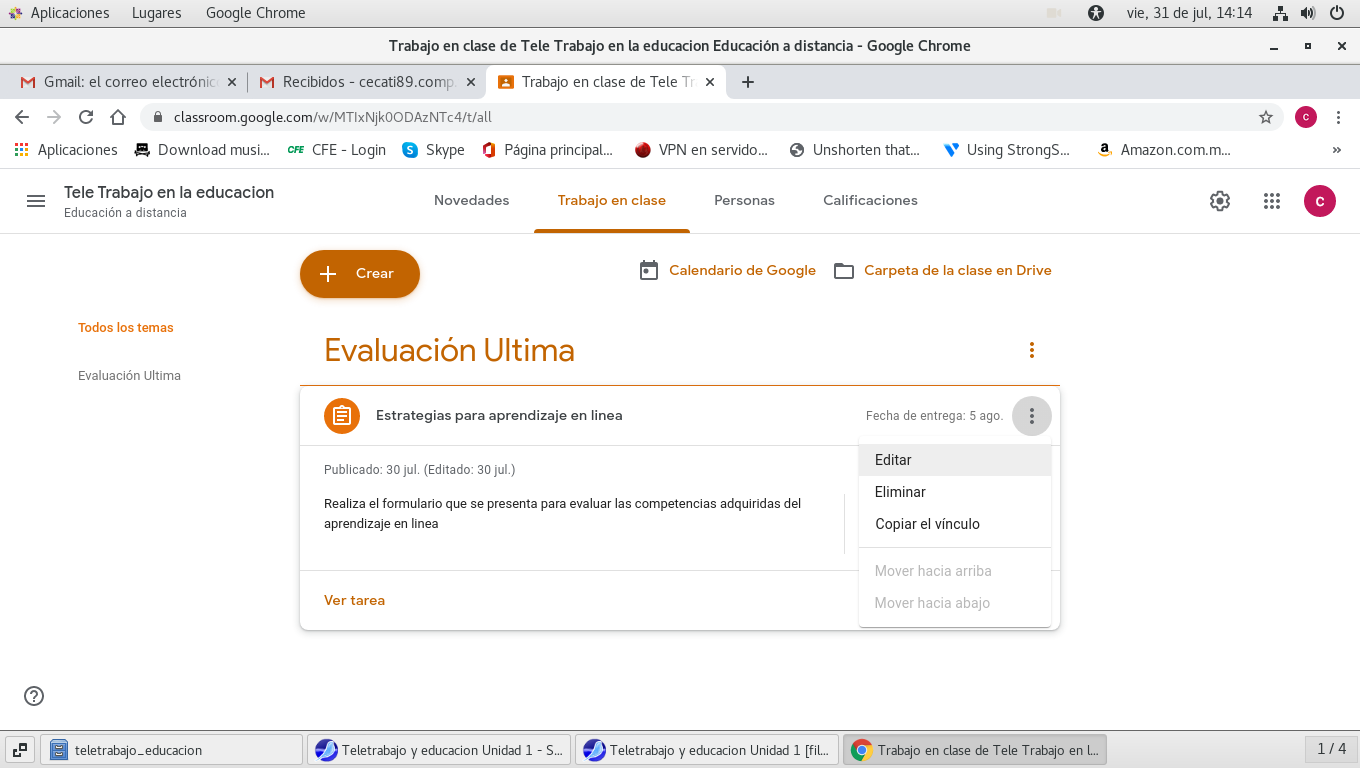Image resolution: width=1360 pixels, height=768 pixels.
Task: Bookmark this page with the star icon
Action: point(1265,117)
